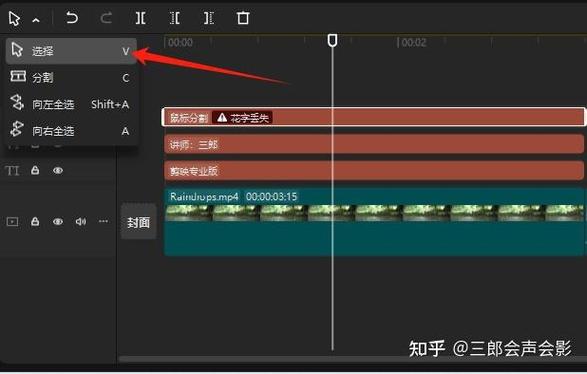This screenshot has height=374, width=587.
Task: Select the 剪映专业版 text clip
Action: tap(373, 171)
